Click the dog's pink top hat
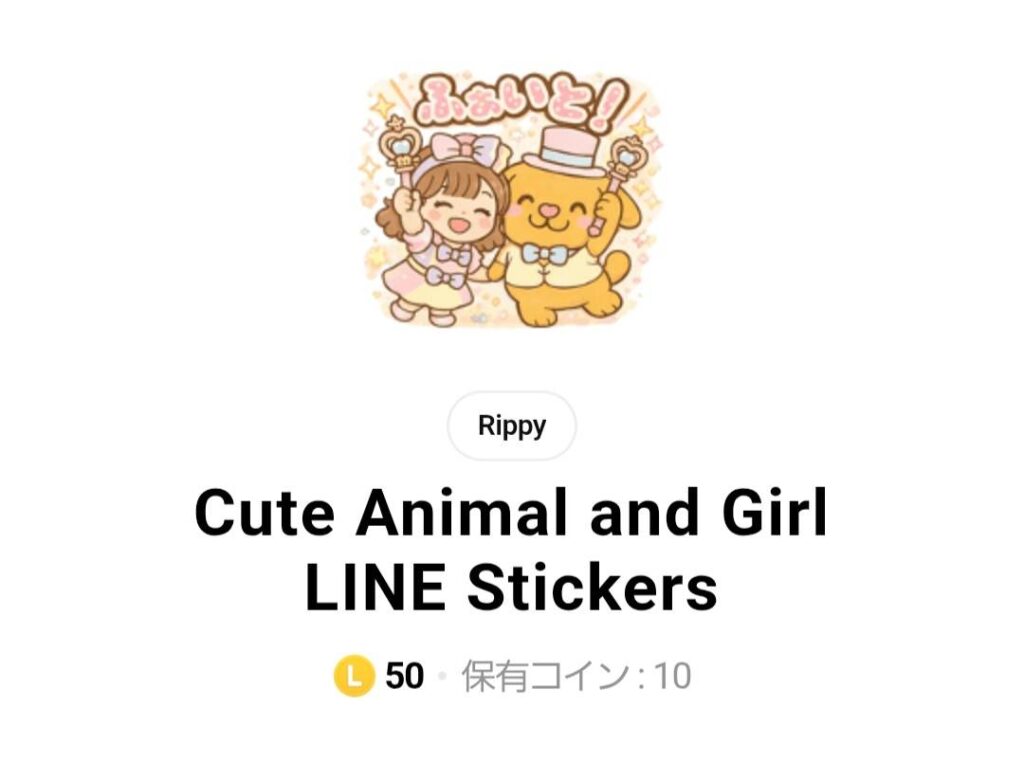Screen dimensions: 1024x779 pos(566,151)
